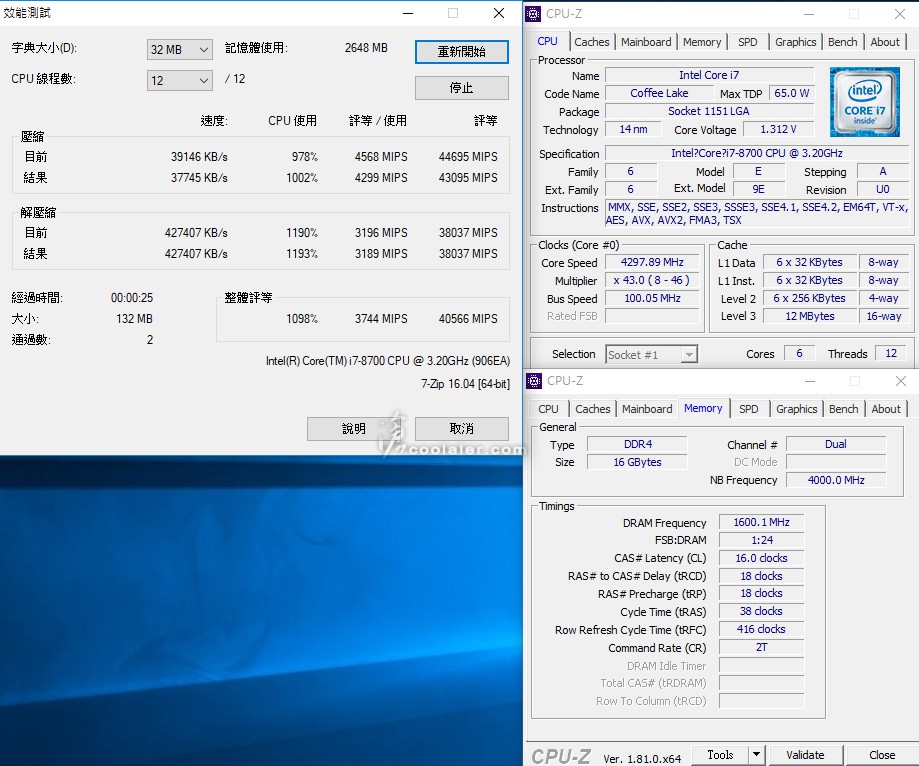The height and width of the screenshot is (766, 919).
Task: Click the Max TDP value 65.0 W
Action: 791,93
